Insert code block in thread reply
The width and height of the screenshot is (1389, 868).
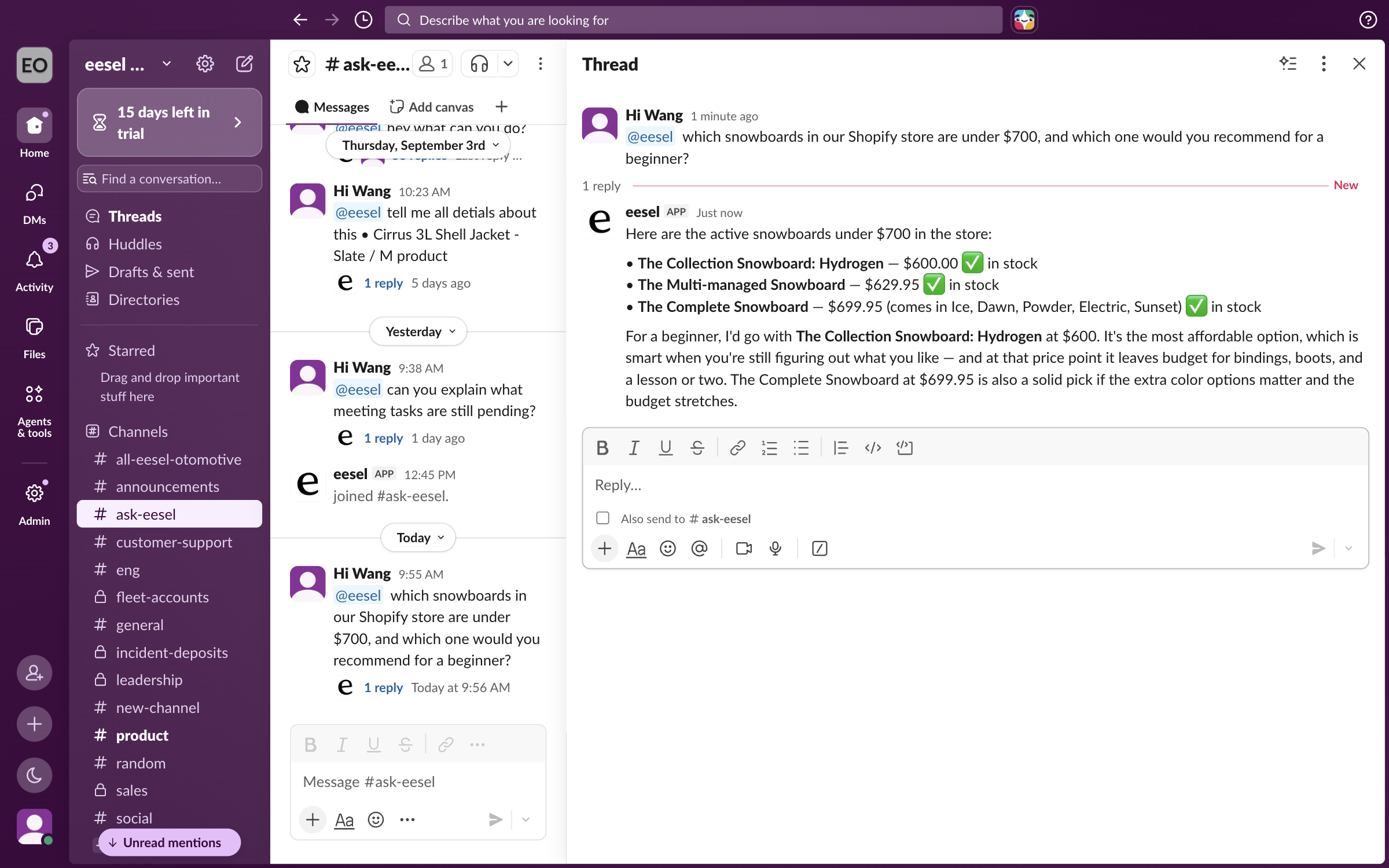click(x=905, y=448)
